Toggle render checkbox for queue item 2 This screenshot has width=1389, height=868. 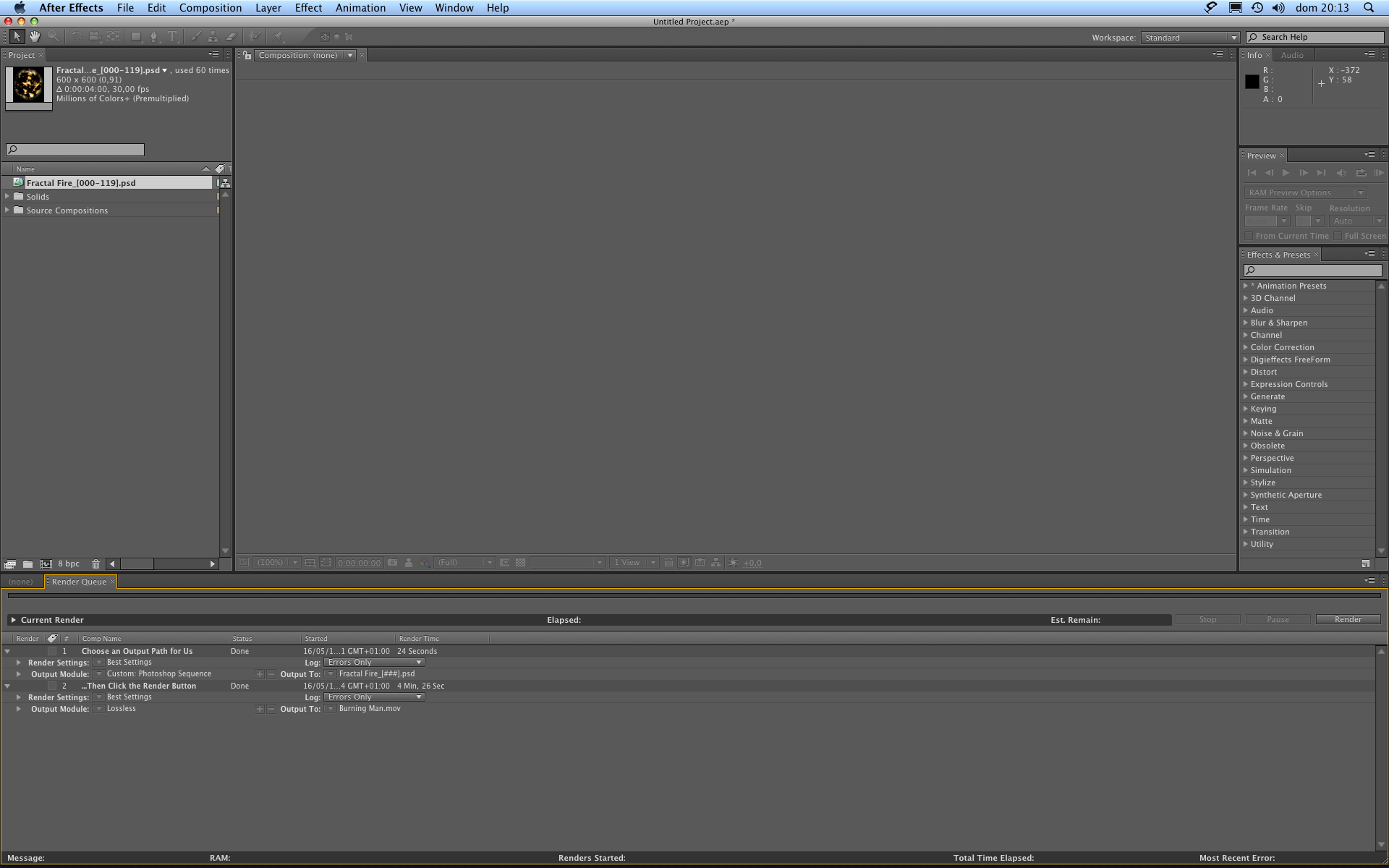(x=52, y=686)
